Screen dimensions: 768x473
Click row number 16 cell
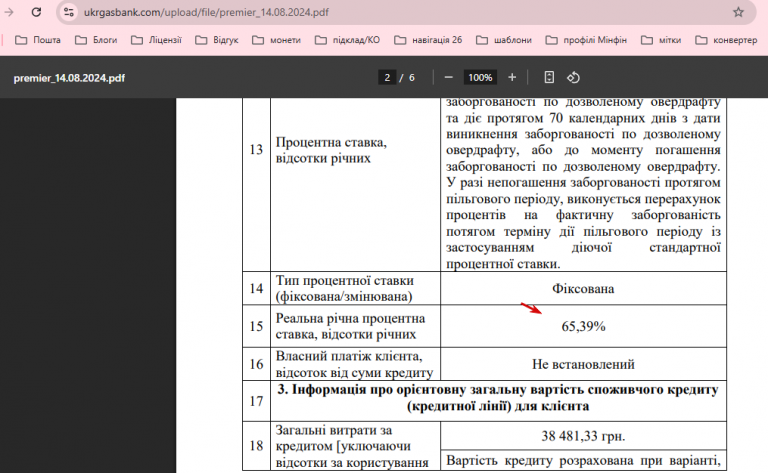pos(256,364)
